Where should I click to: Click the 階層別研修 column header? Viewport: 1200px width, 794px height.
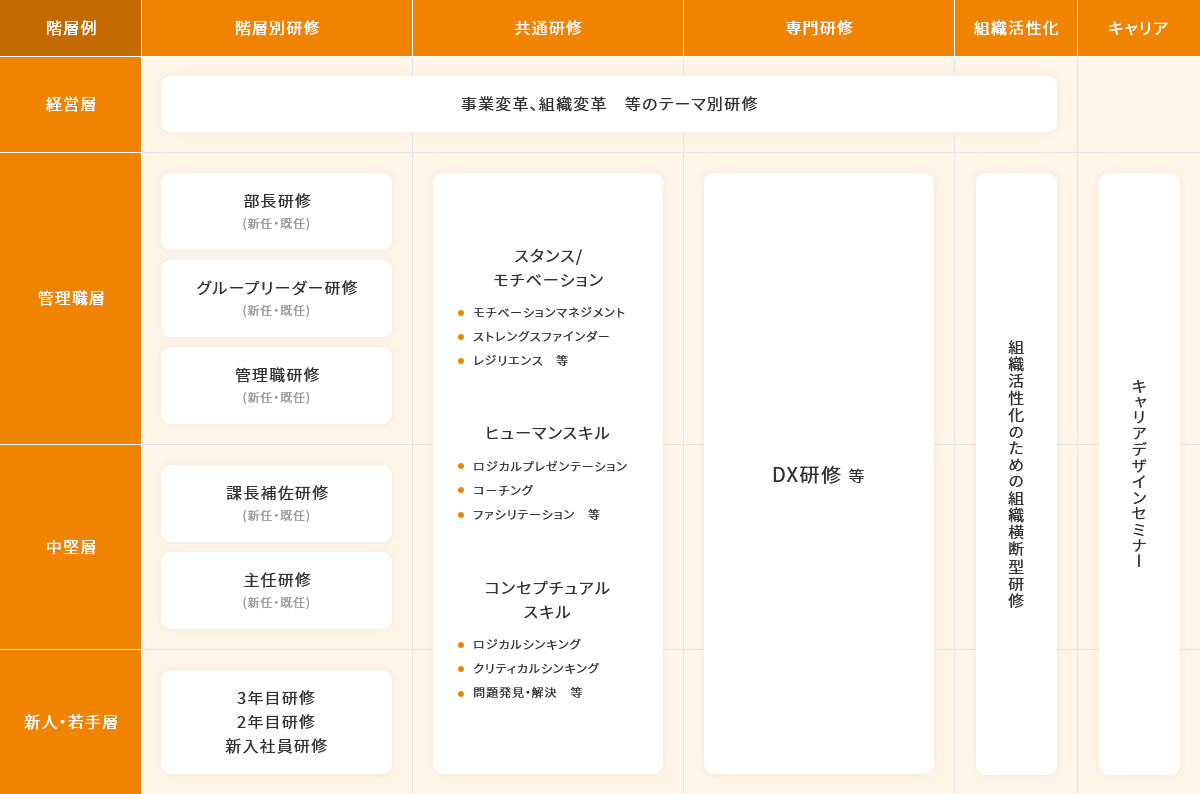click(x=277, y=28)
